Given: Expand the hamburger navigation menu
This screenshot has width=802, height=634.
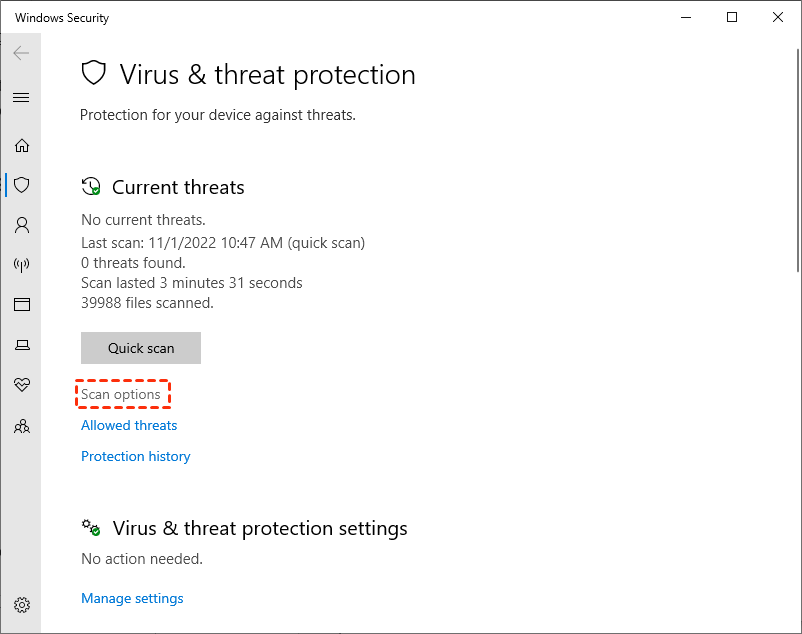Looking at the screenshot, I should (21, 97).
